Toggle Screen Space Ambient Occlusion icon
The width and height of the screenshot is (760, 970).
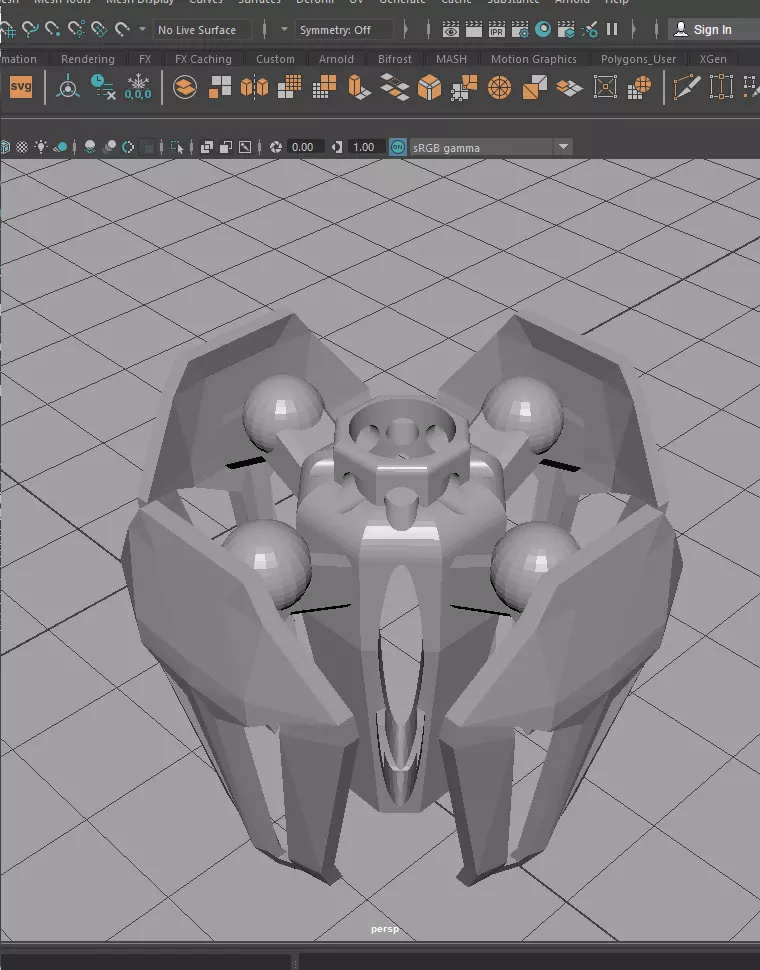pos(90,147)
